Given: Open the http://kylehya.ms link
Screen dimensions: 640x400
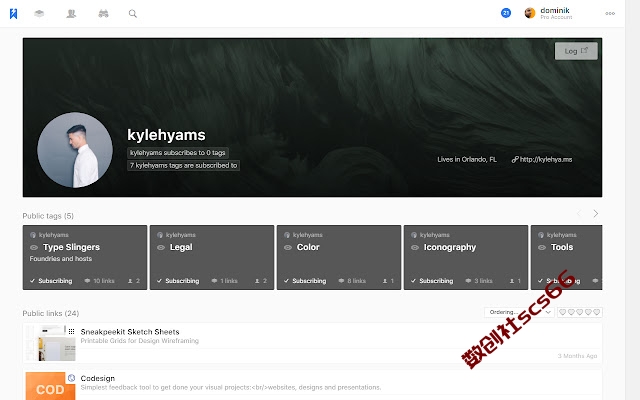Looking at the screenshot, I should (542, 159).
